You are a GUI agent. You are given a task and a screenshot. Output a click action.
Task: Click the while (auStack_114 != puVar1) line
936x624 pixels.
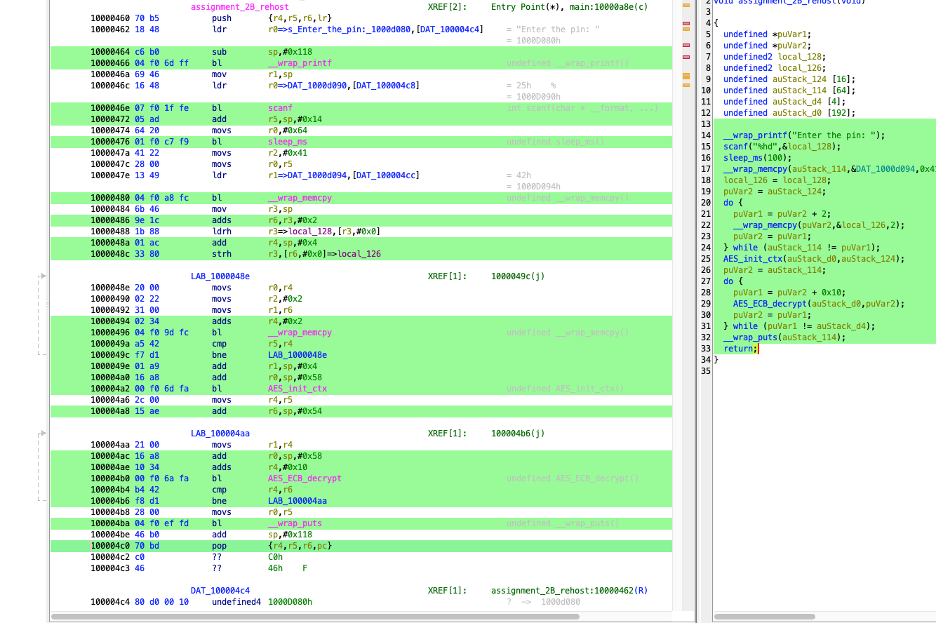[802, 248]
